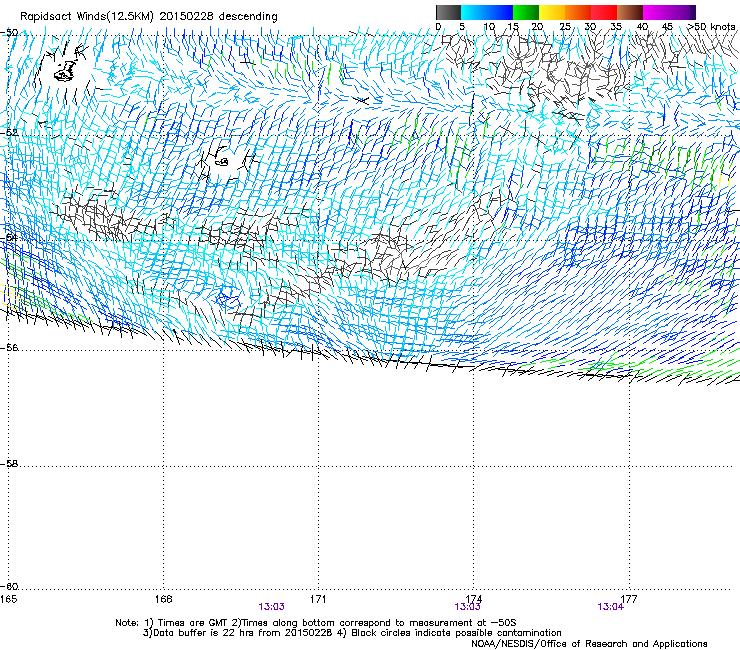Select the gray 0-5 knots legend segment

click(x=448, y=12)
